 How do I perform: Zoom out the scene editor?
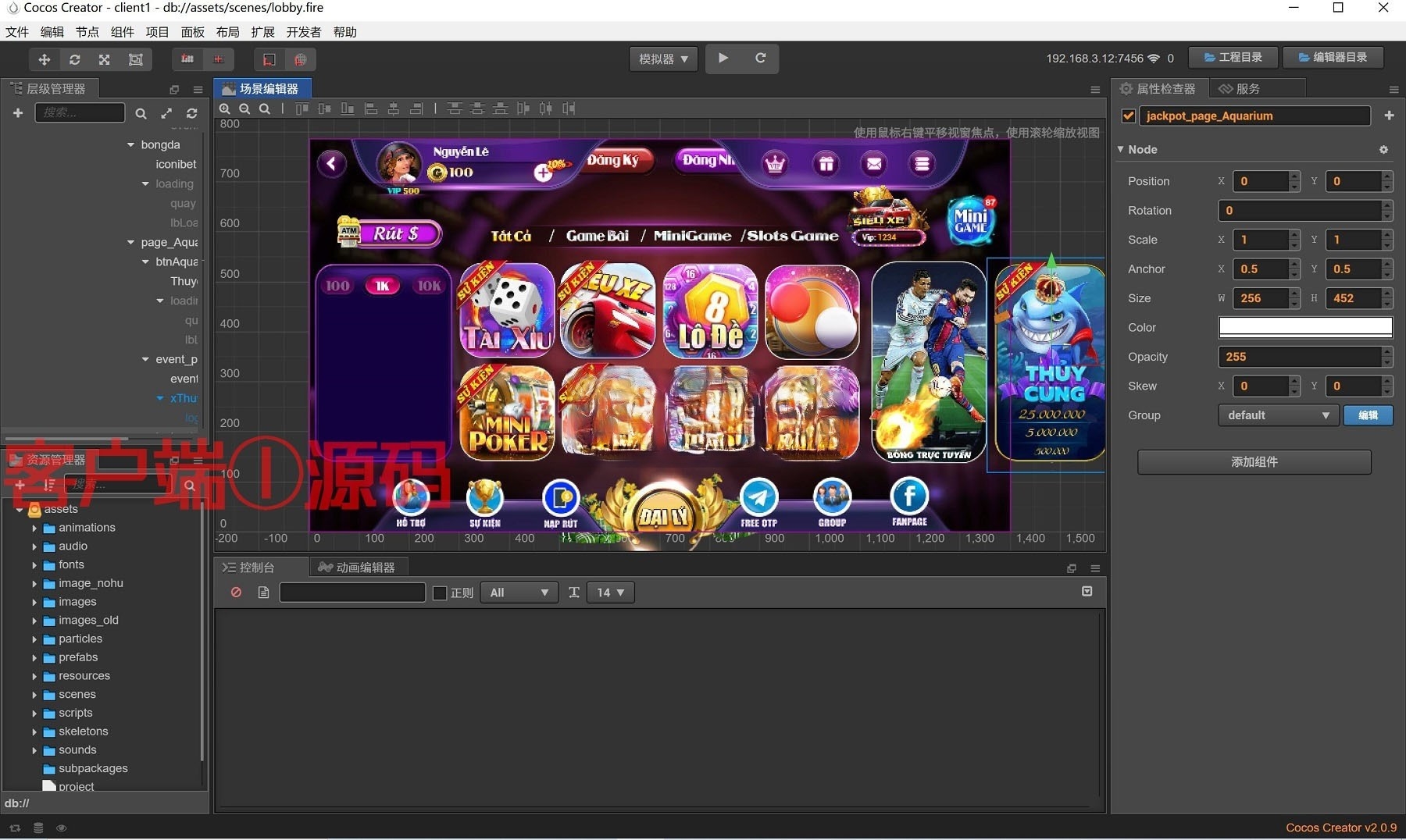click(244, 109)
